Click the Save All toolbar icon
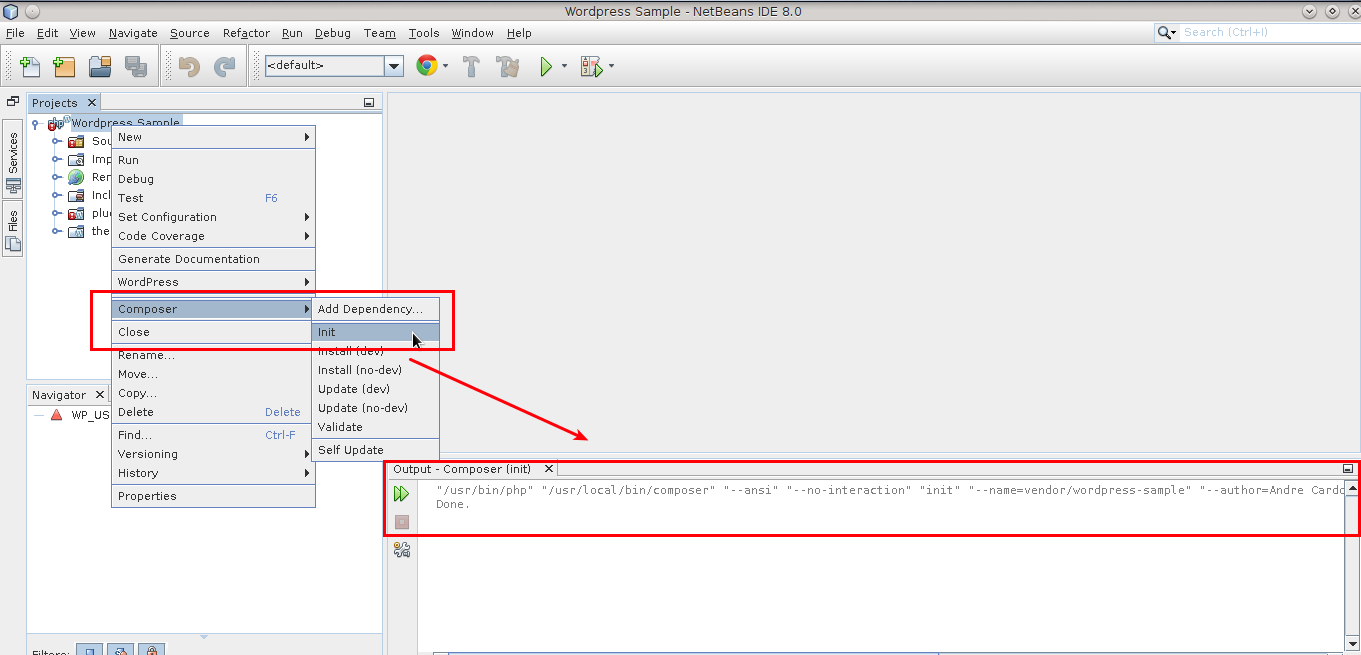This screenshot has height=655, width=1361. coord(136,67)
